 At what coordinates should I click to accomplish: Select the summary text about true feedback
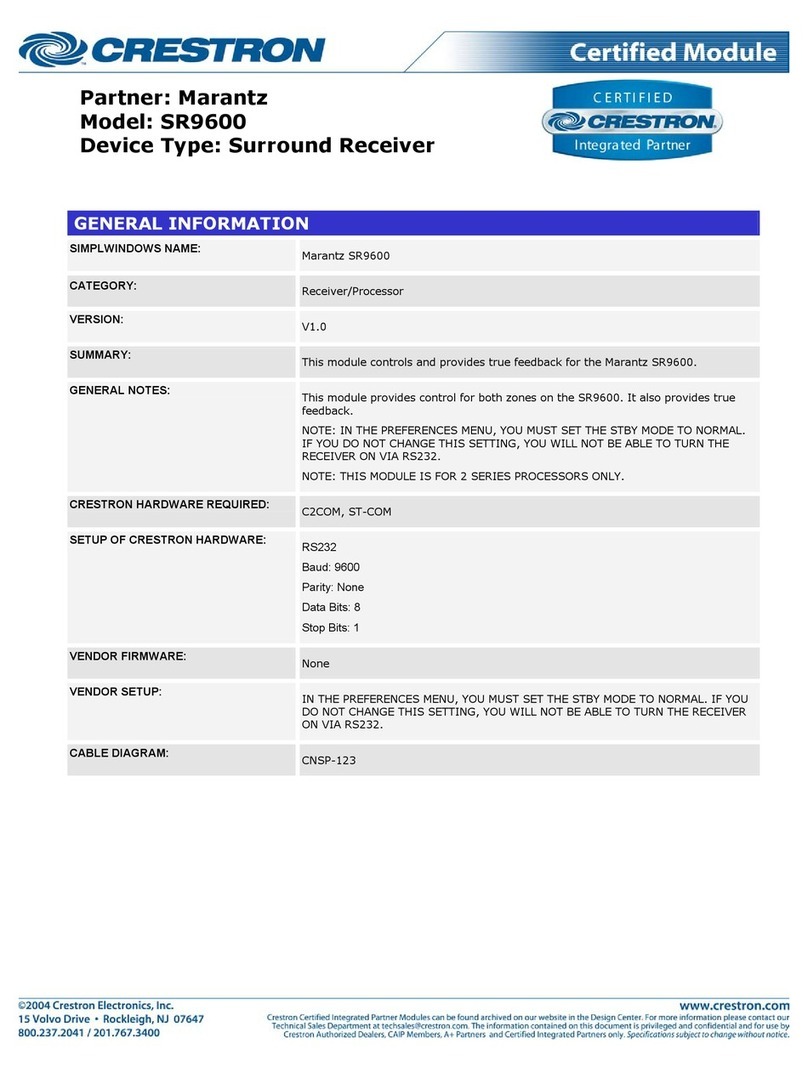tap(499, 362)
